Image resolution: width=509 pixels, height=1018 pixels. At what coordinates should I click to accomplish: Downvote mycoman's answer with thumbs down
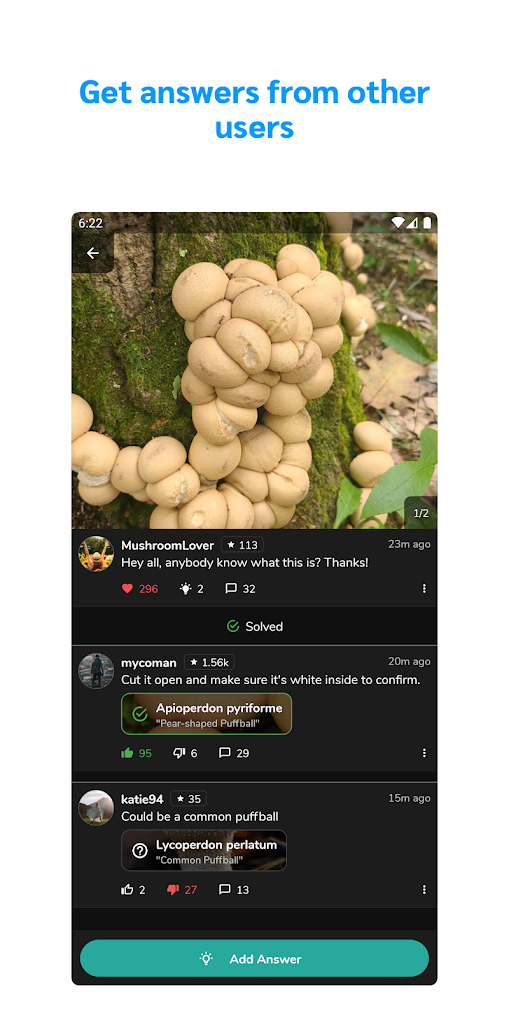pos(179,753)
